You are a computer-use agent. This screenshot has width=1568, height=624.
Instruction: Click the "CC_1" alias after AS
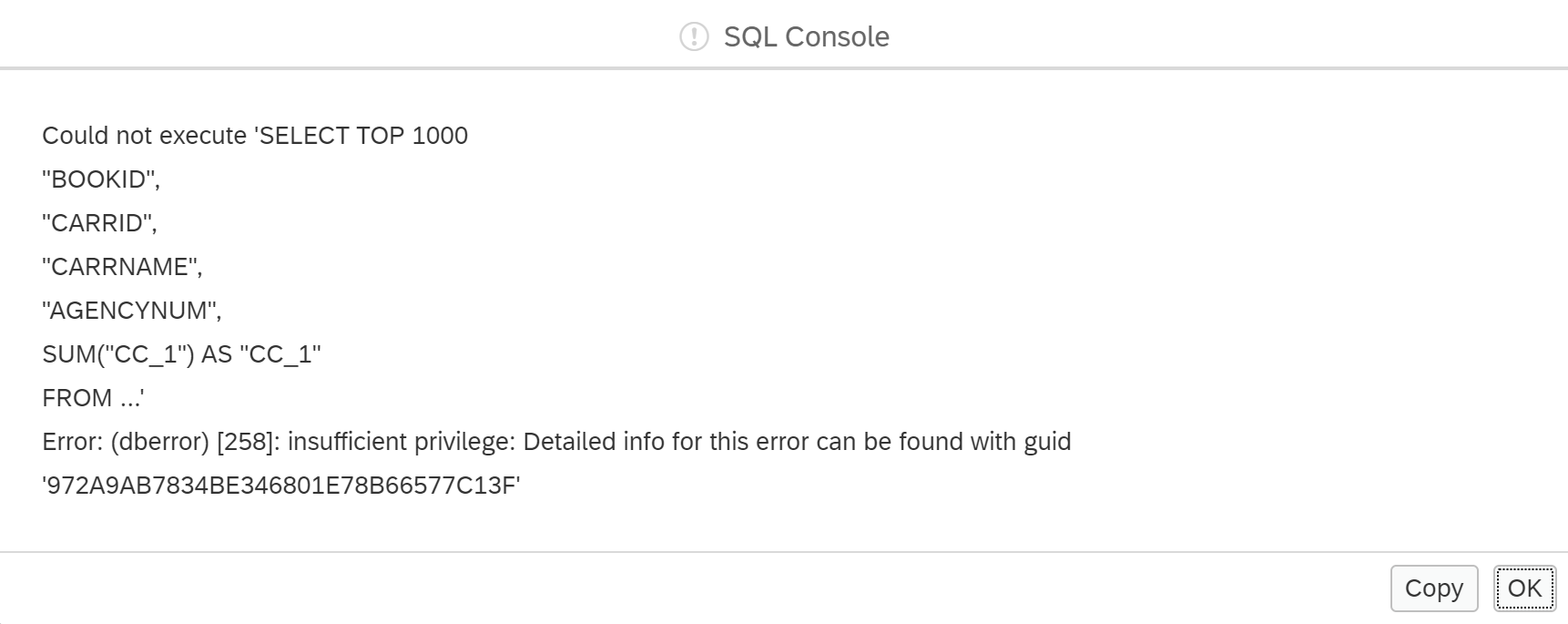point(280,354)
